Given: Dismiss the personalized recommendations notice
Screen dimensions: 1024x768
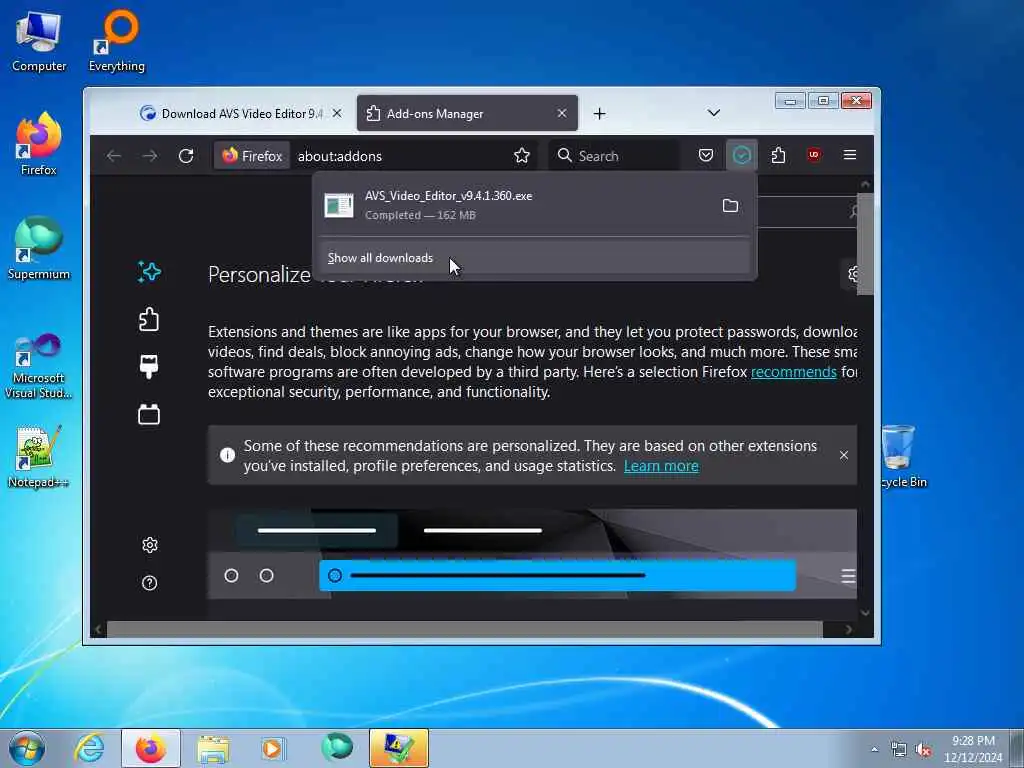Looking at the screenshot, I should (844, 455).
